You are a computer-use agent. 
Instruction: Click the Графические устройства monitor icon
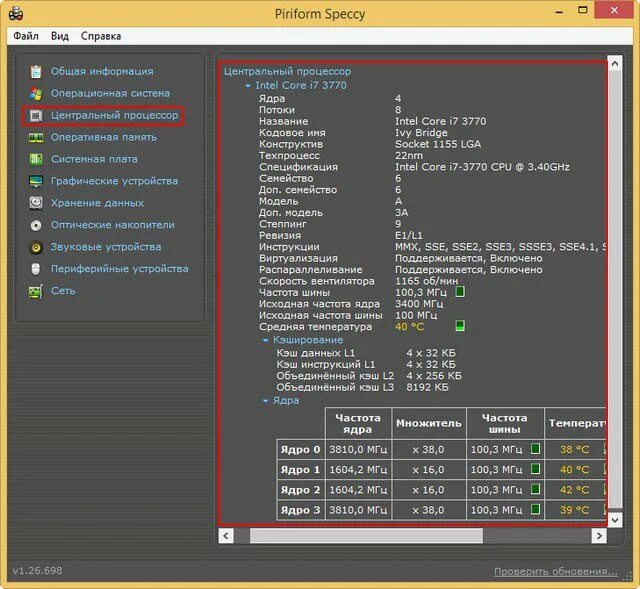pos(36,181)
